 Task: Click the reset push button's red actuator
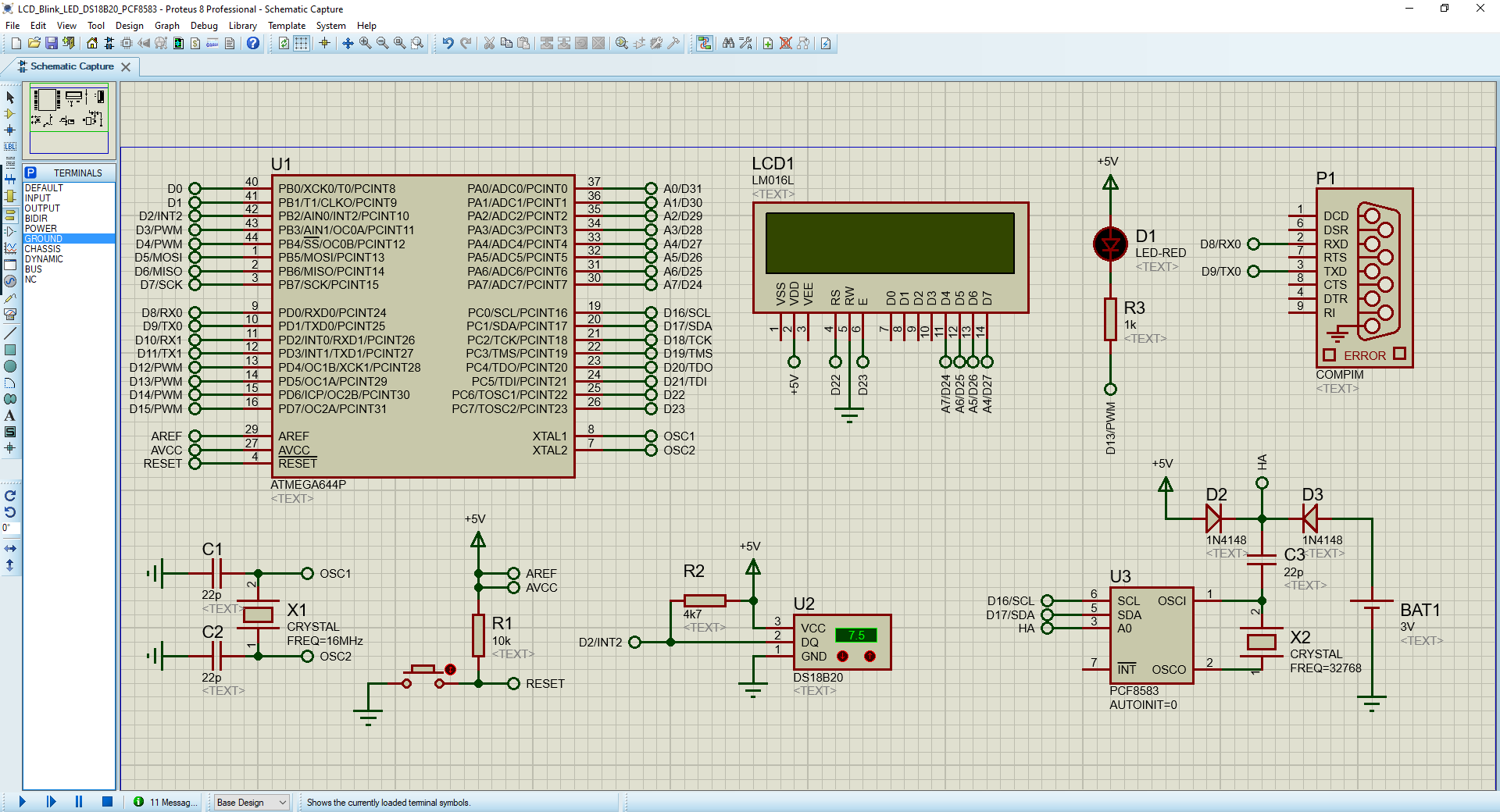coord(450,669)
